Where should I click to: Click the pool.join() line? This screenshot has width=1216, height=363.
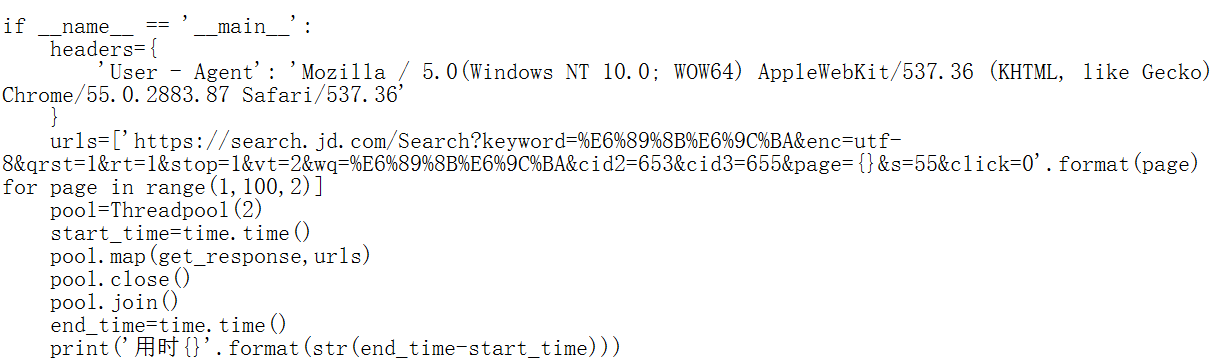114,302
